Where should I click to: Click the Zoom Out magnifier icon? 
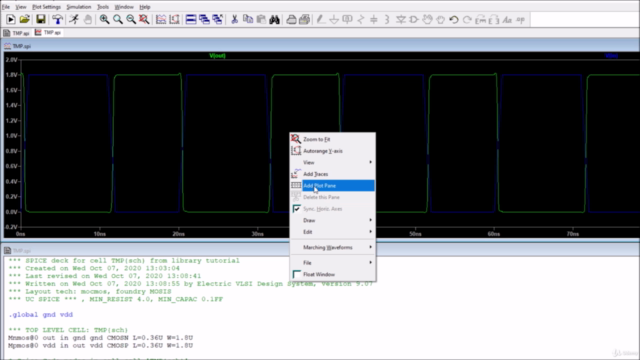pyautogui.click(x=131, y=19)
